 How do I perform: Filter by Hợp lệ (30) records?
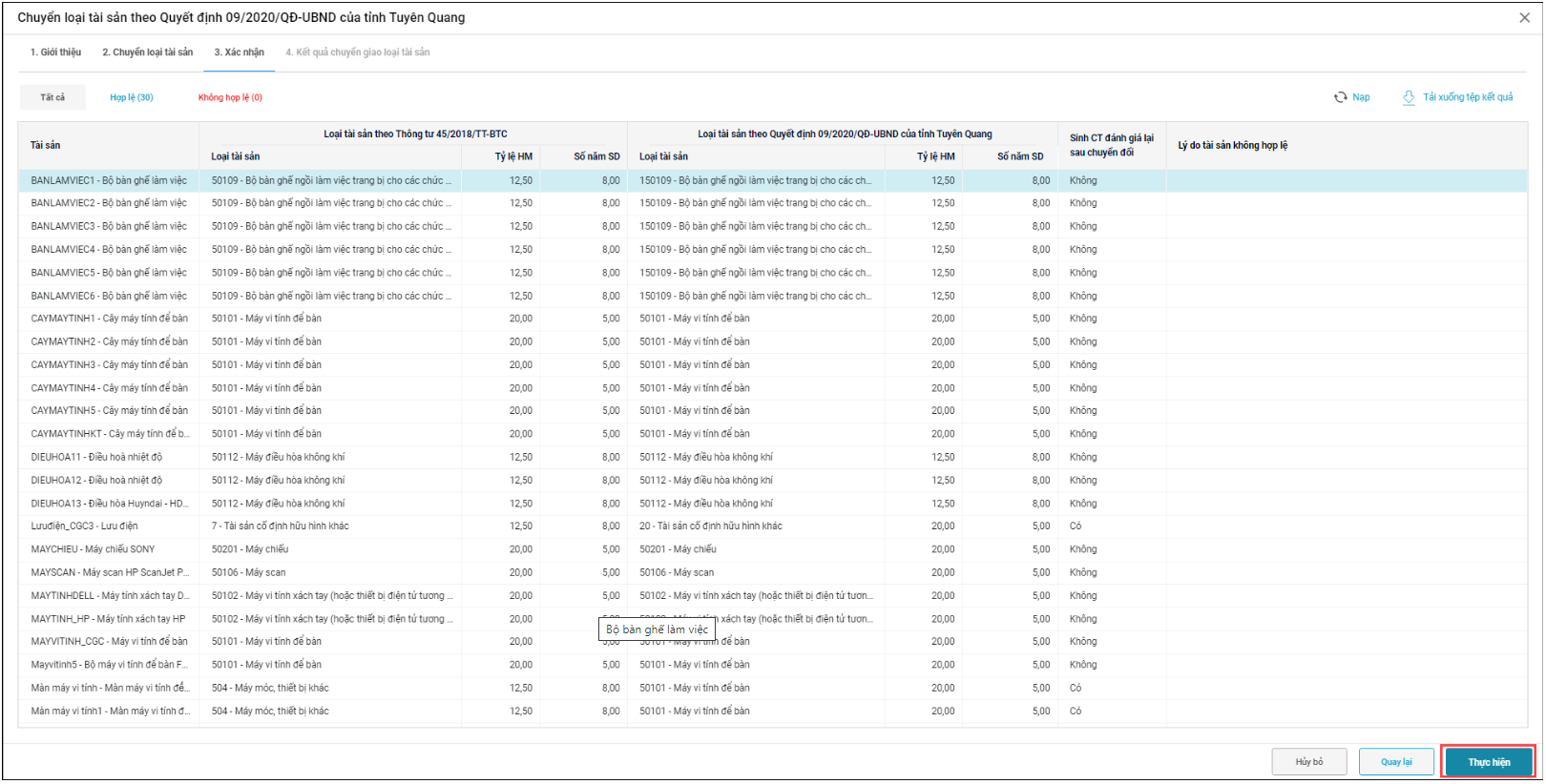[x=131, y=97]
